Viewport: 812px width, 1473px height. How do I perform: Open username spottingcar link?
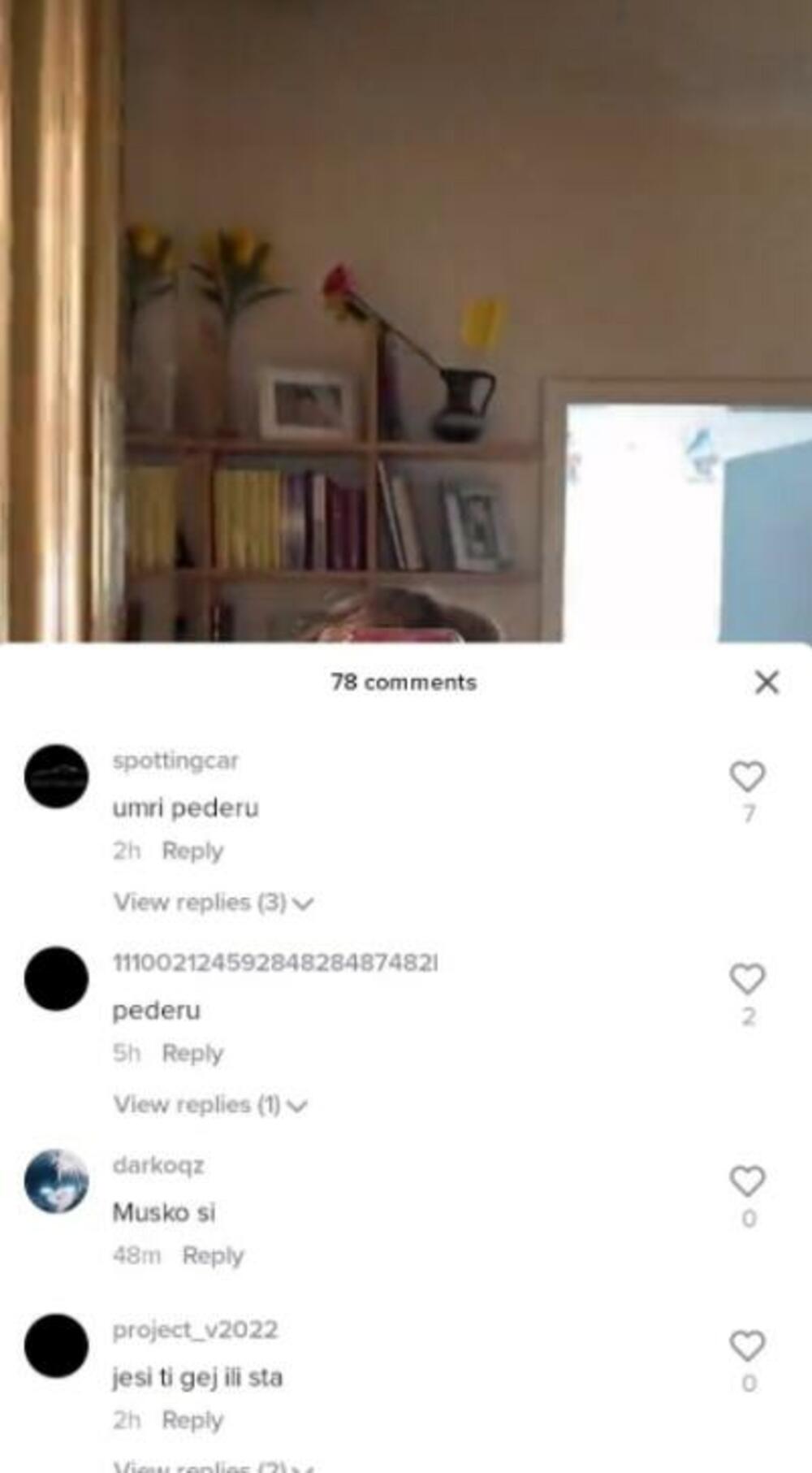click(175, 761)
